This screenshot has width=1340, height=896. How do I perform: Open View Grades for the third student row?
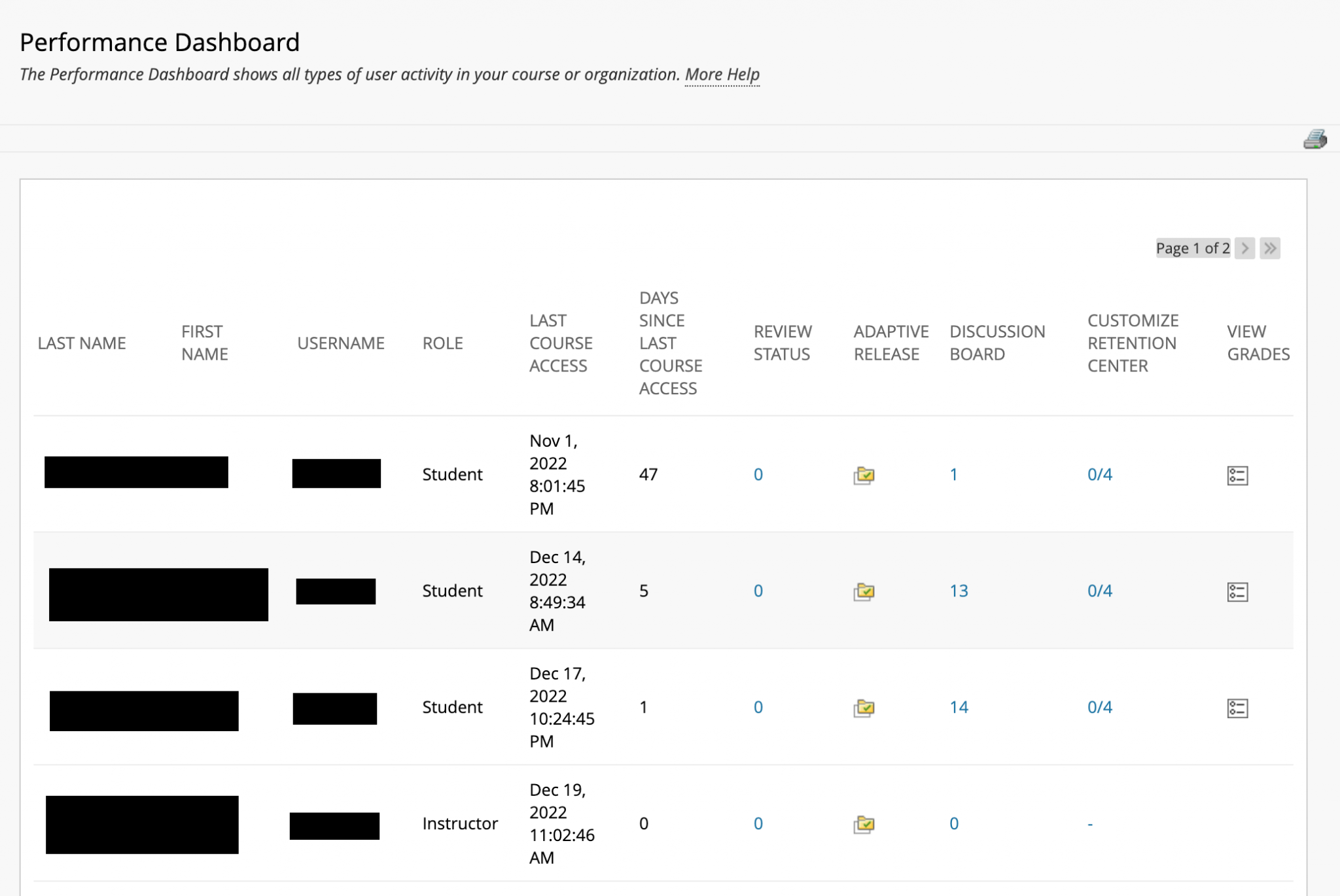coord(1237,708)
